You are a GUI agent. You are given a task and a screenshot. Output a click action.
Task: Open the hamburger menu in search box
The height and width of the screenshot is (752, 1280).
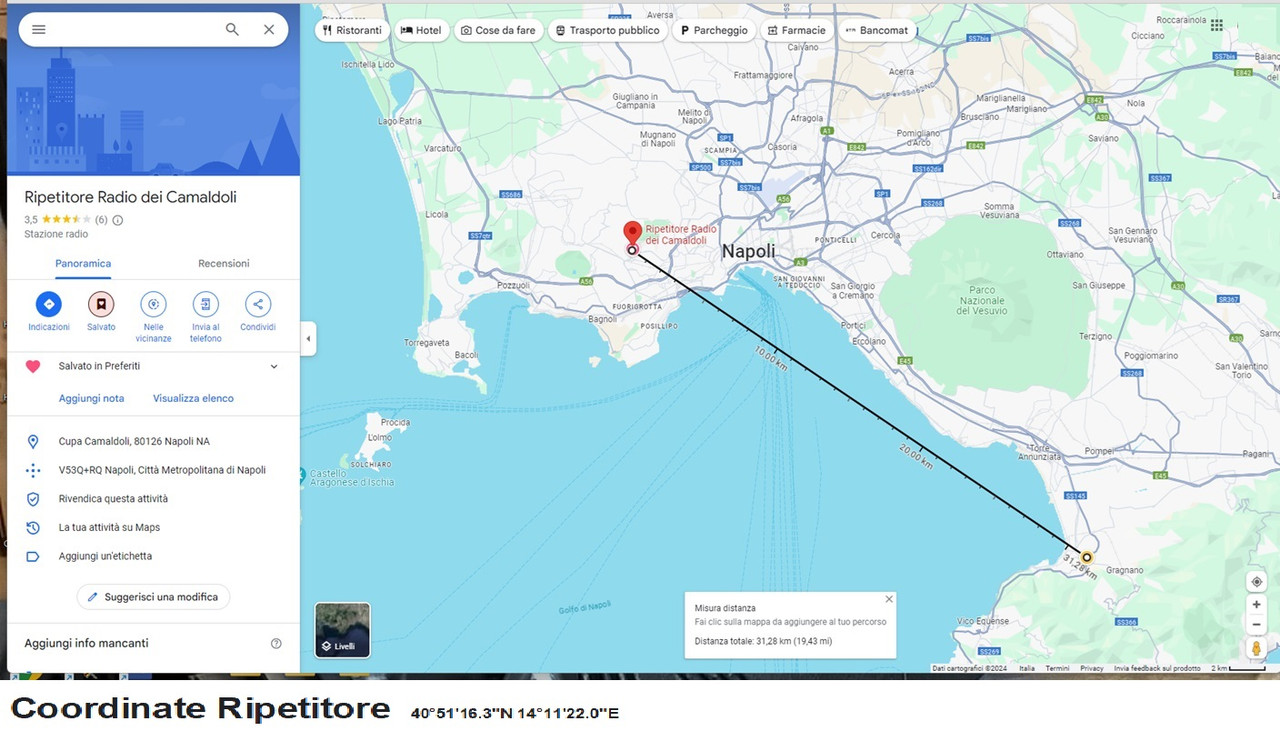pyautogui.click(x=39, y=29)
